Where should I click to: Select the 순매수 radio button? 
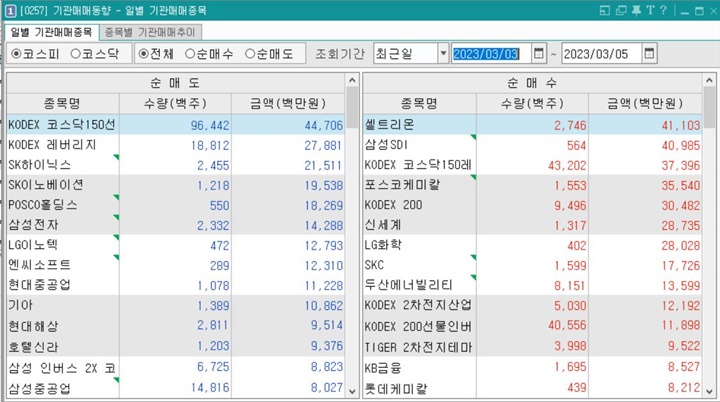(x=209, y=54)
